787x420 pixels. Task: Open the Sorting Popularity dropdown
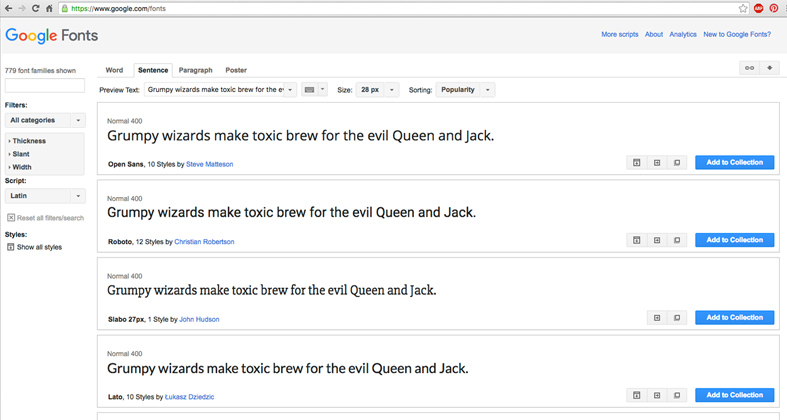pyautogui.click(x=465, y=90)
